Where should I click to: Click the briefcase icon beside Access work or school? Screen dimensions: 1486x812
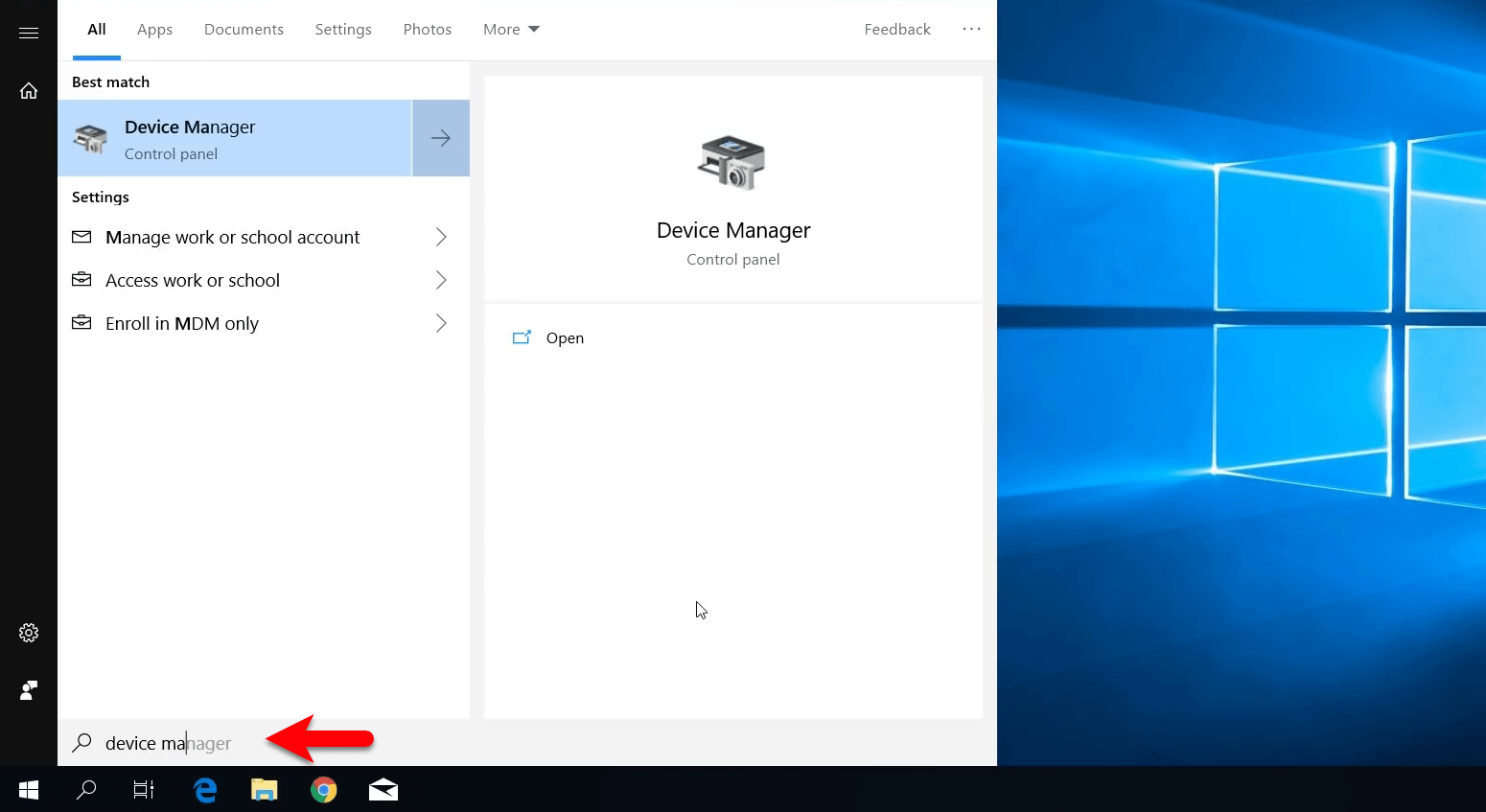coord(82,280)
